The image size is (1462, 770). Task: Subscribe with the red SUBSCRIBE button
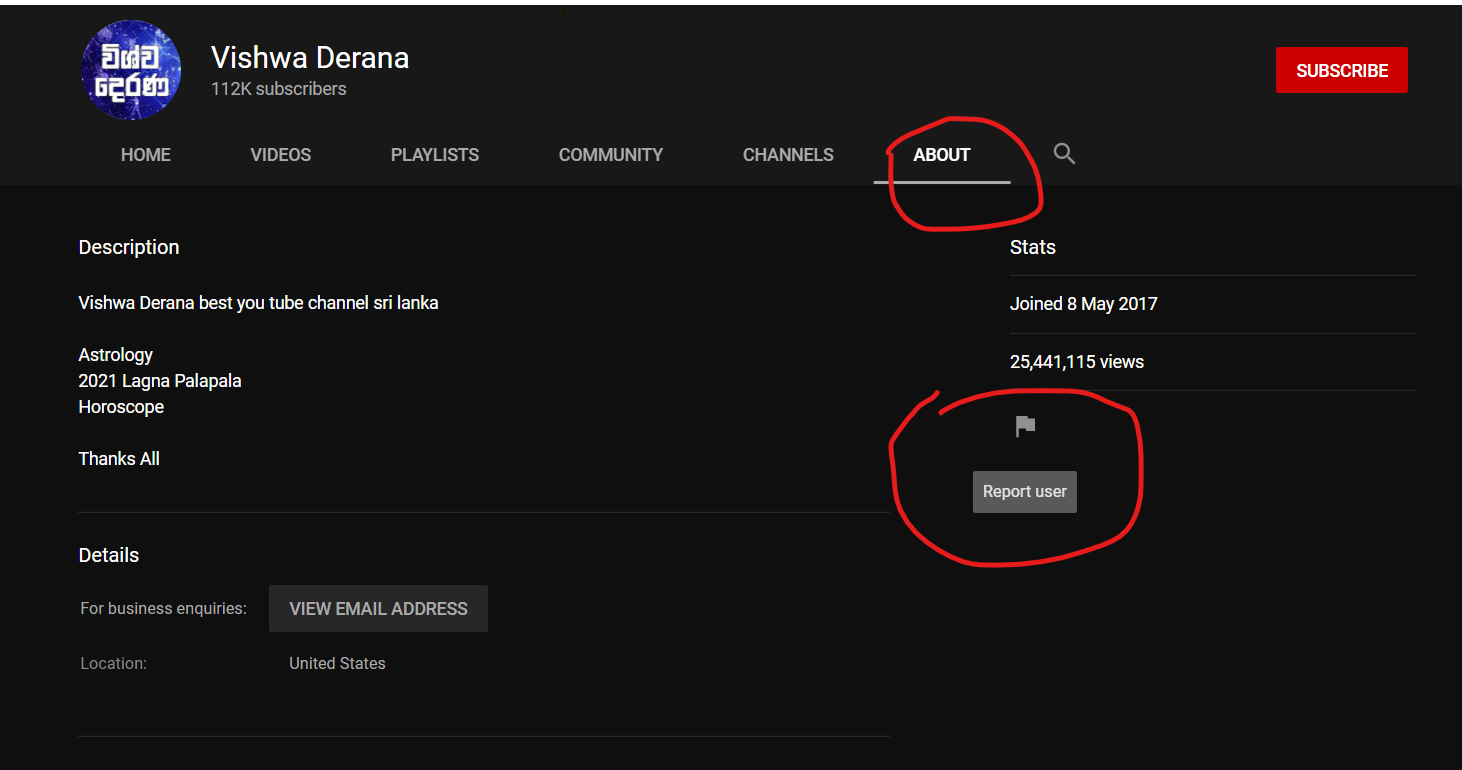tap(1342, 70)
